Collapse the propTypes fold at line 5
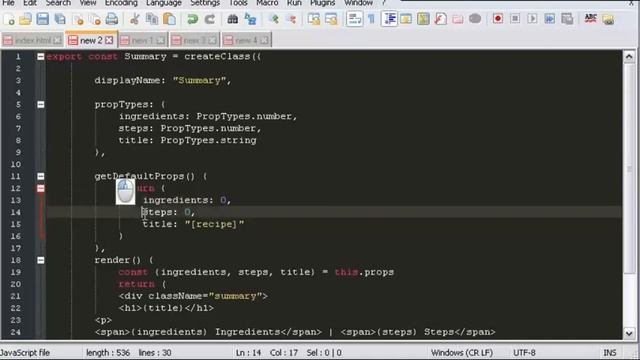Viewport: 640px width, 360px height. pyautogui.click(x=41, y=105)
